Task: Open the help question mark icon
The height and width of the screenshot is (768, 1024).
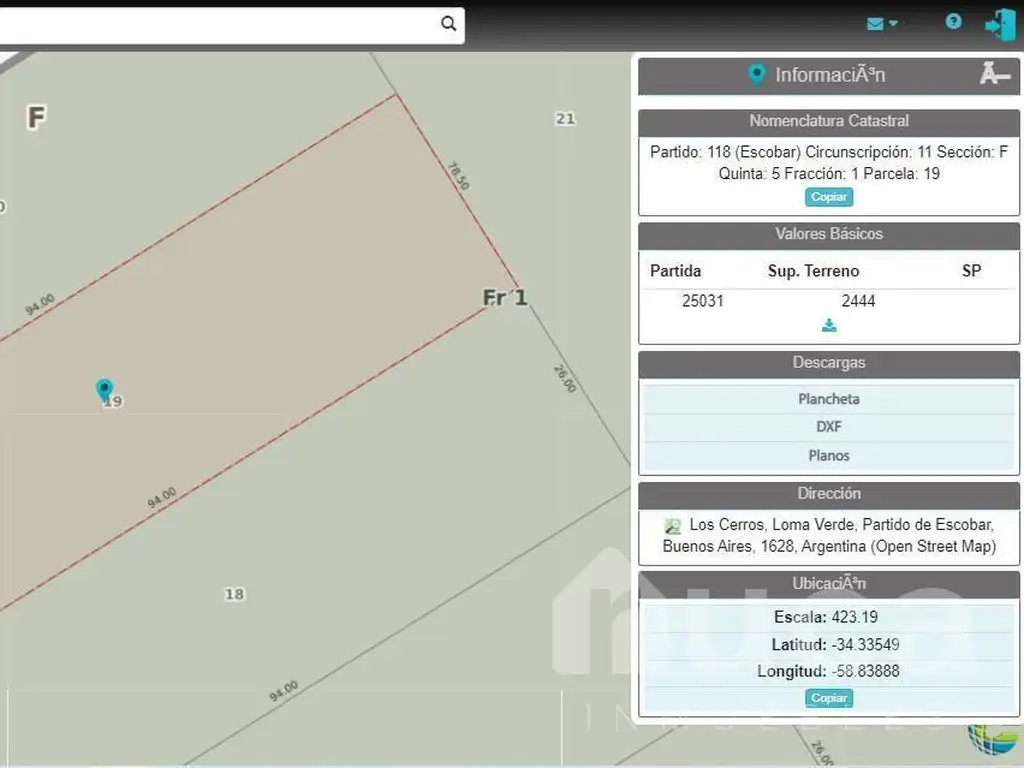Action: point(953,22)
